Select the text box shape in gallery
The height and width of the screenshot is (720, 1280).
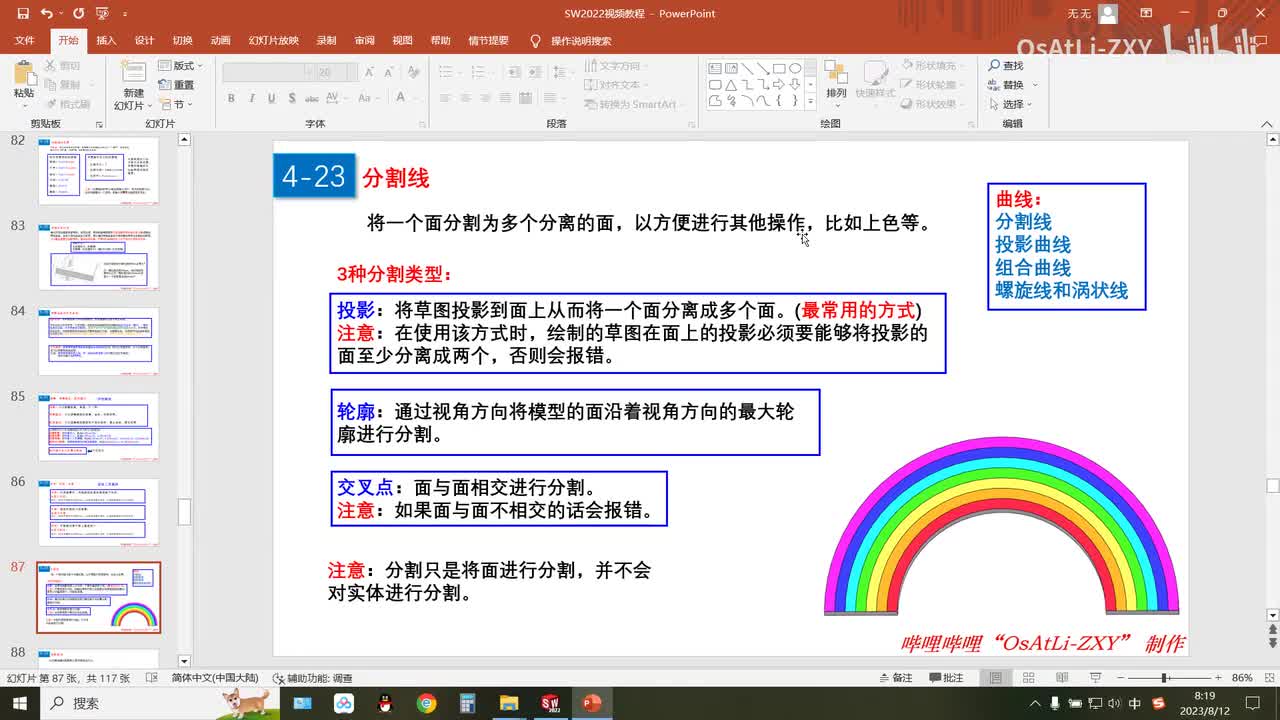(715, 68)
